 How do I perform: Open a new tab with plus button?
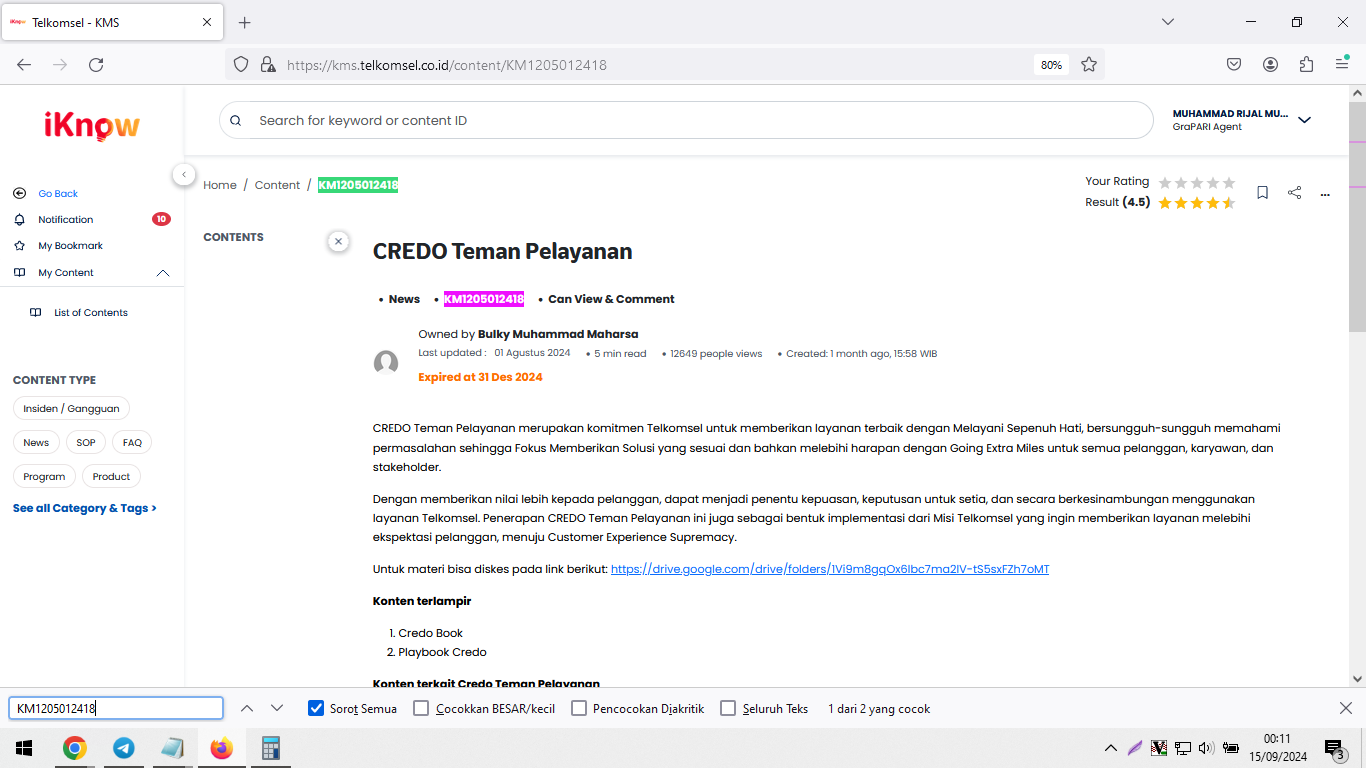(x=244, y=22)
